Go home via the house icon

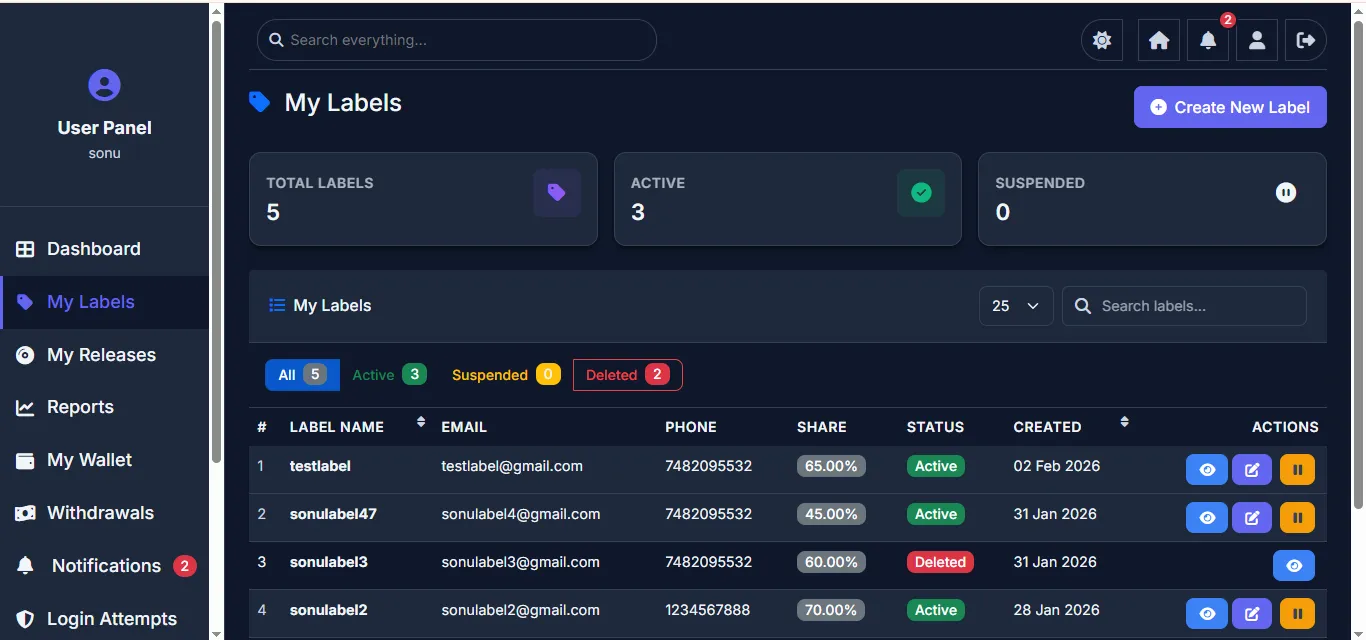pyautogui.click(x=1159, y=41)
